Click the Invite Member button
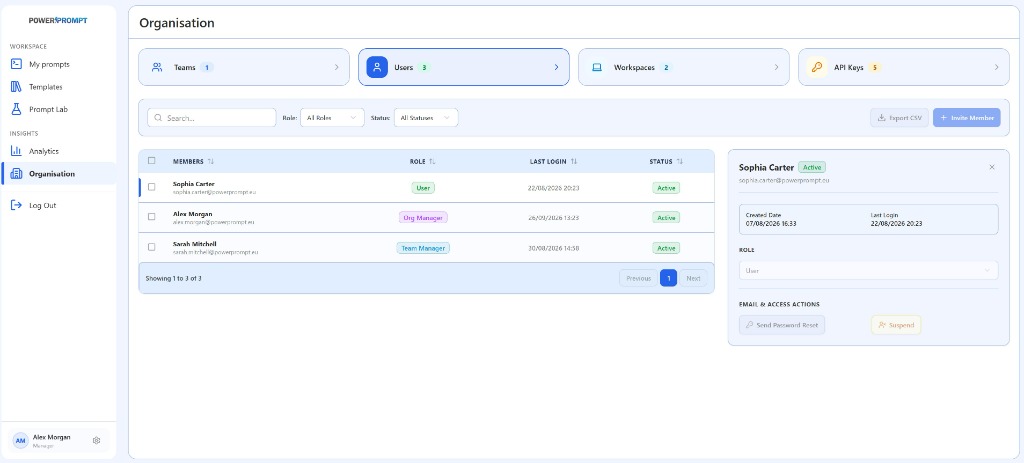The height and width of the screenshot is (463, 1024). coord(967,118)
